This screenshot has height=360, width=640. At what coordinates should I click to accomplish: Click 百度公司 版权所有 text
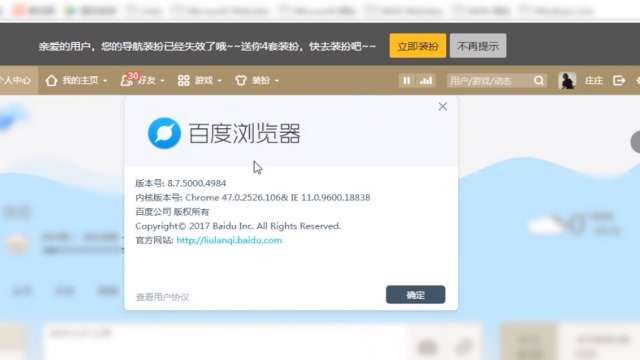coord(172,211)
